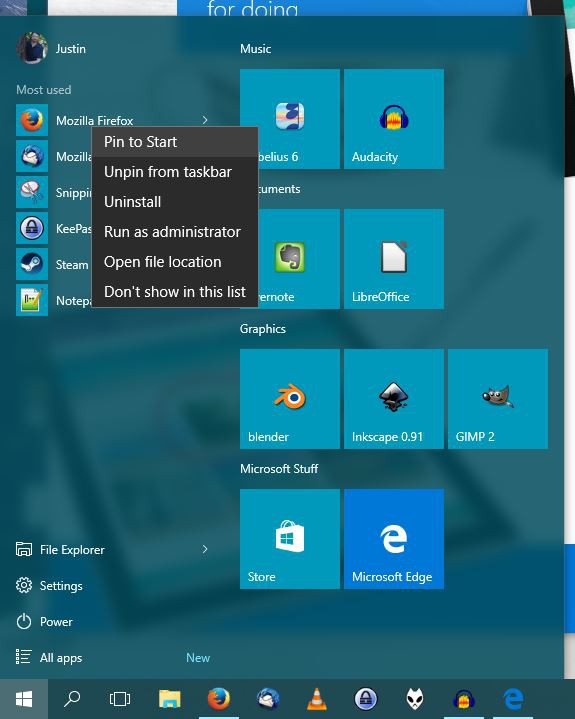575x719 pixels.
Task: Choose Don't show in this list
Action: [175, 292]
